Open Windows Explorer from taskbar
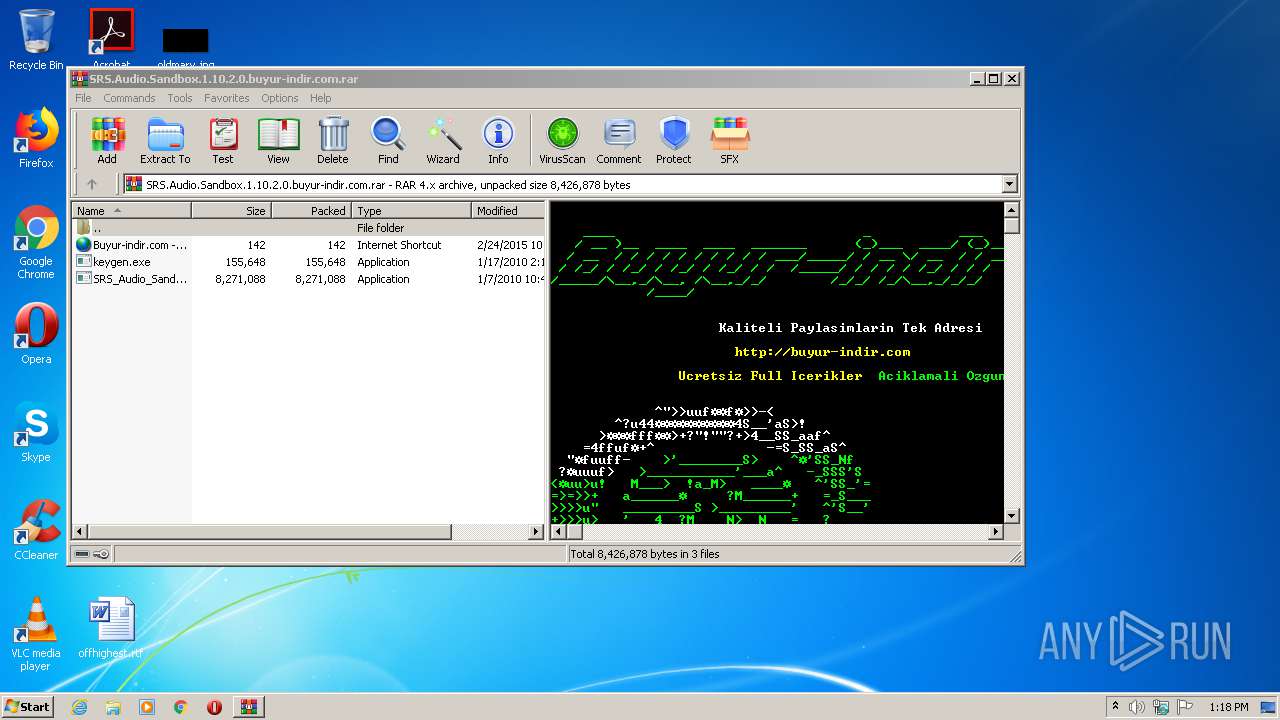The image size is (1280, 720). tap(113, 707)
